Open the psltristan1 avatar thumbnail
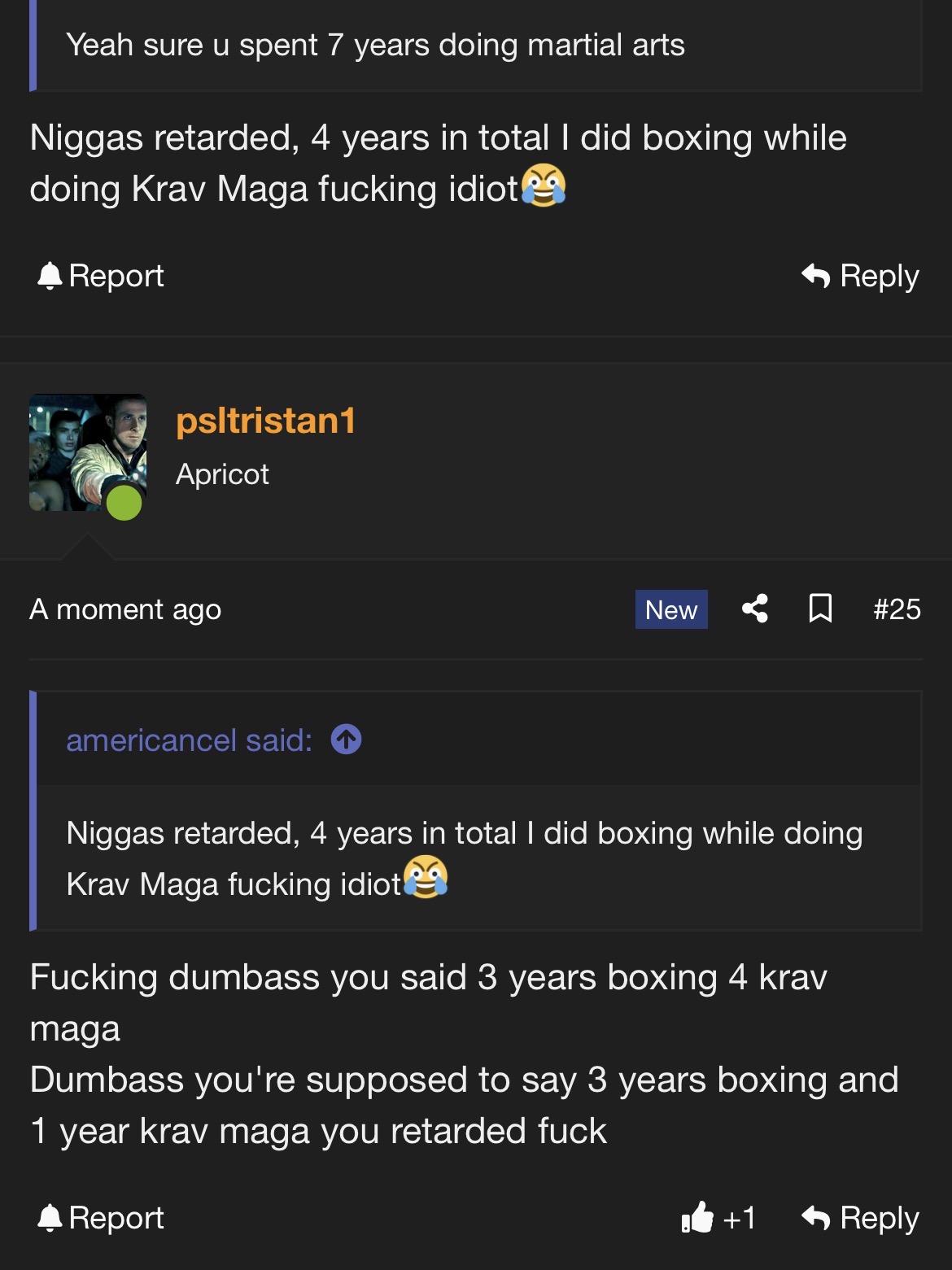 coord(87,452)
